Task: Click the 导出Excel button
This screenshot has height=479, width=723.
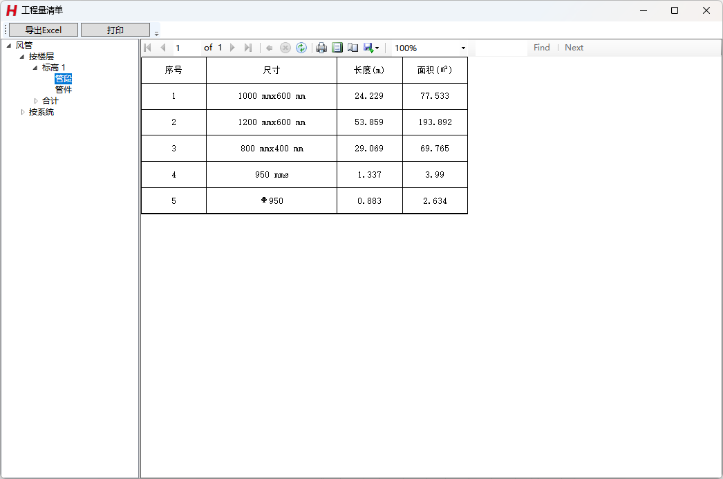Action: pyautogui.click(x=43, y=30)
